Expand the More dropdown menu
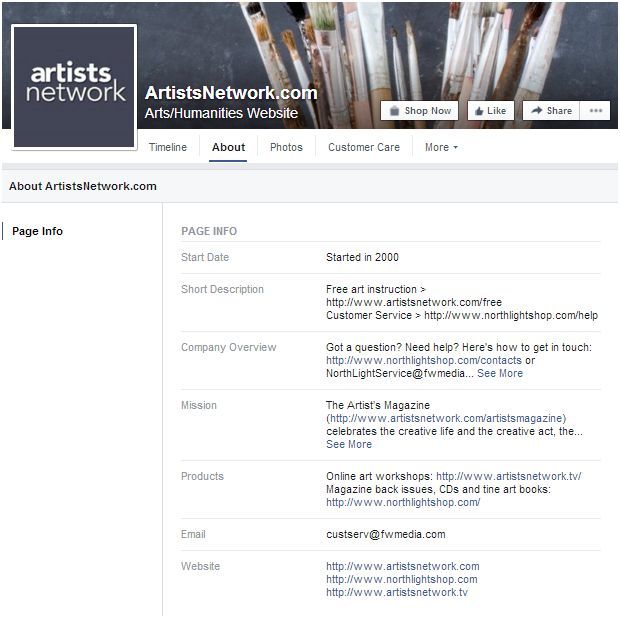 (x=441, y=147)
